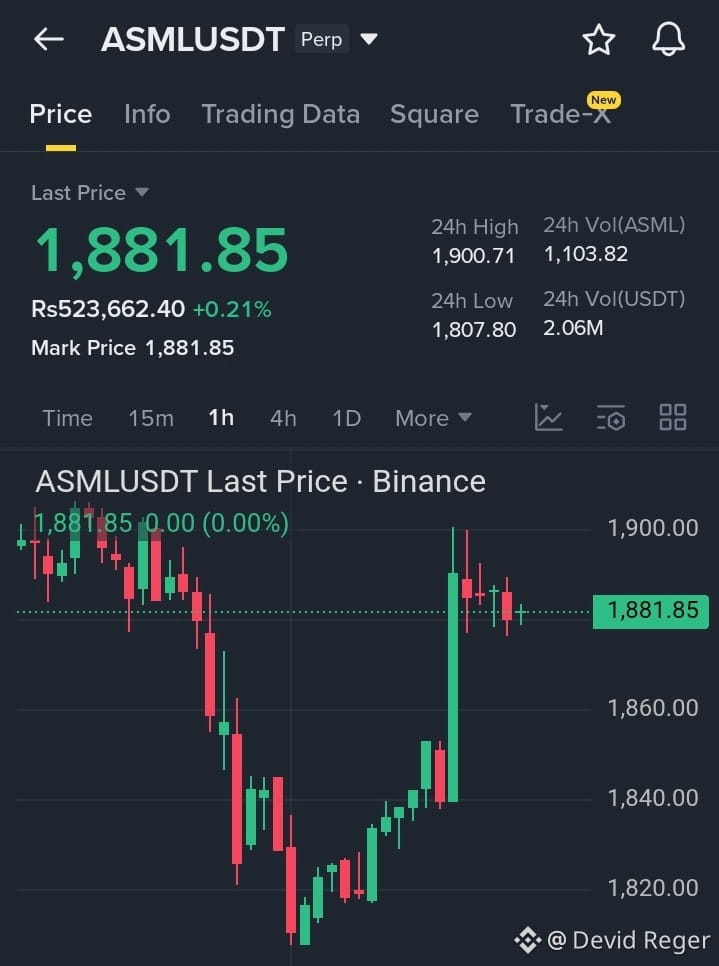
Task: Open the Trading Data tab
Action: coord(280,115)
